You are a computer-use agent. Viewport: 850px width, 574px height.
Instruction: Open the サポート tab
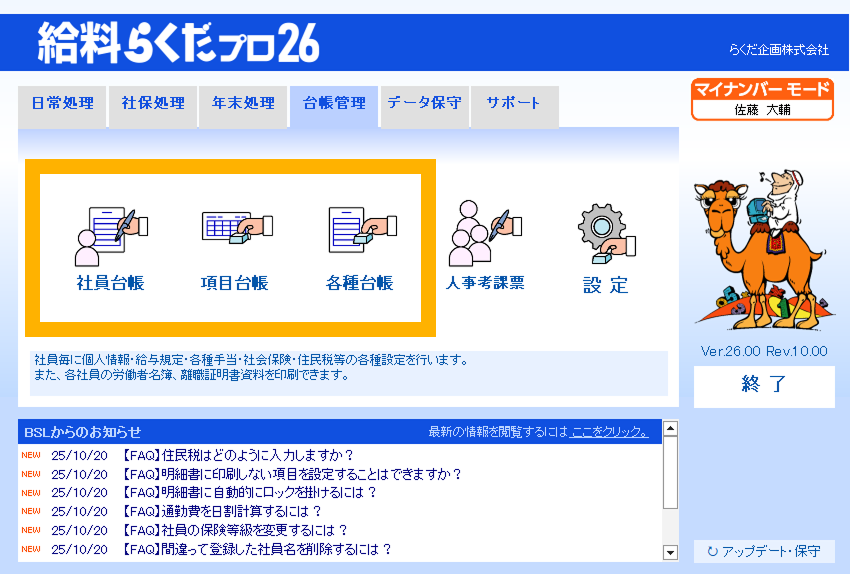coord(513,104)
